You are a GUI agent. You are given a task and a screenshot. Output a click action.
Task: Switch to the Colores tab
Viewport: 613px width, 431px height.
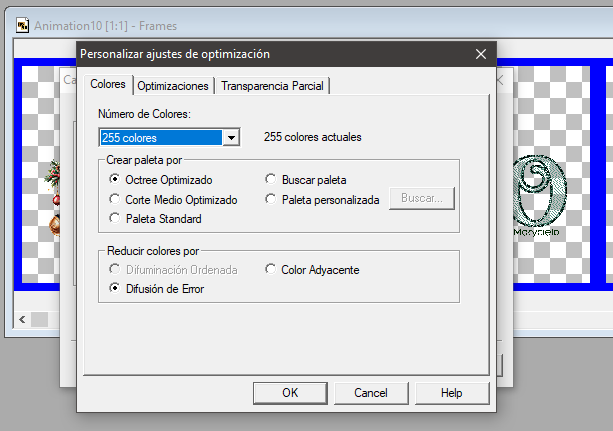[x=107, y=86]
